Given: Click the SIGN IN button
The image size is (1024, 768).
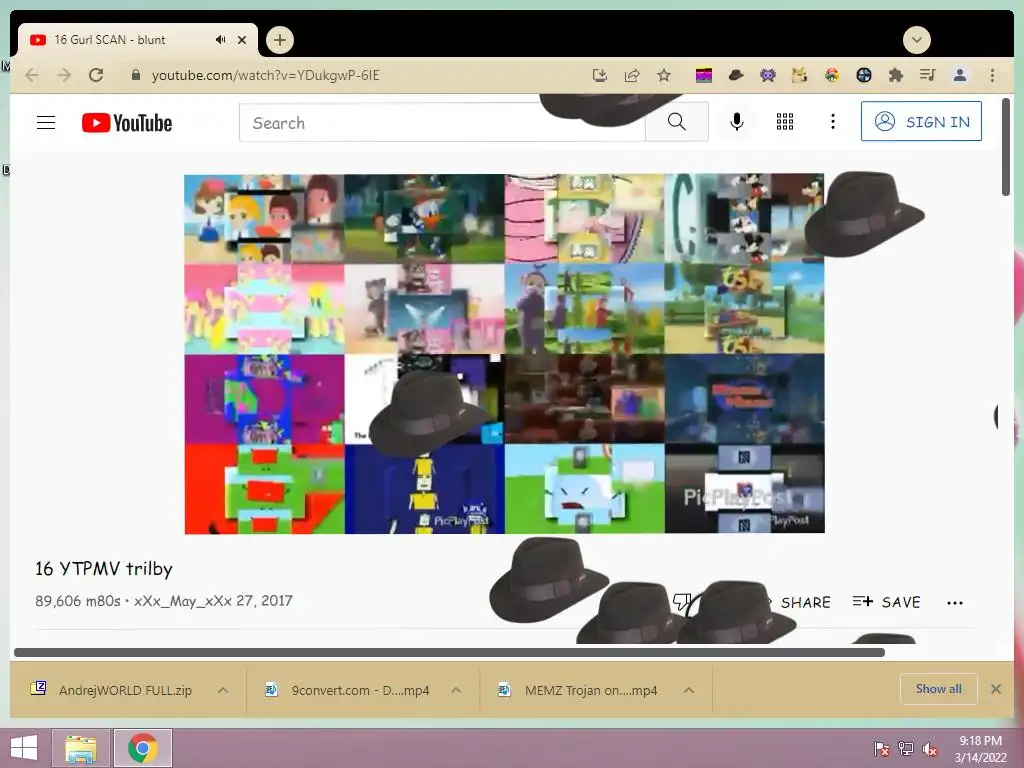Looking at the screenshot, I should 921,121.
